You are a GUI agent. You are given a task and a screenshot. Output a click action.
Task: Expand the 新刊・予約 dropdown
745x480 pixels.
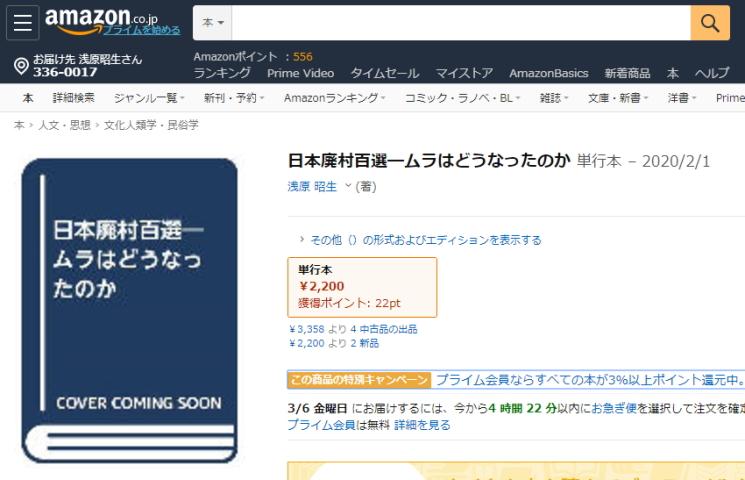click(x=234, y=98)
